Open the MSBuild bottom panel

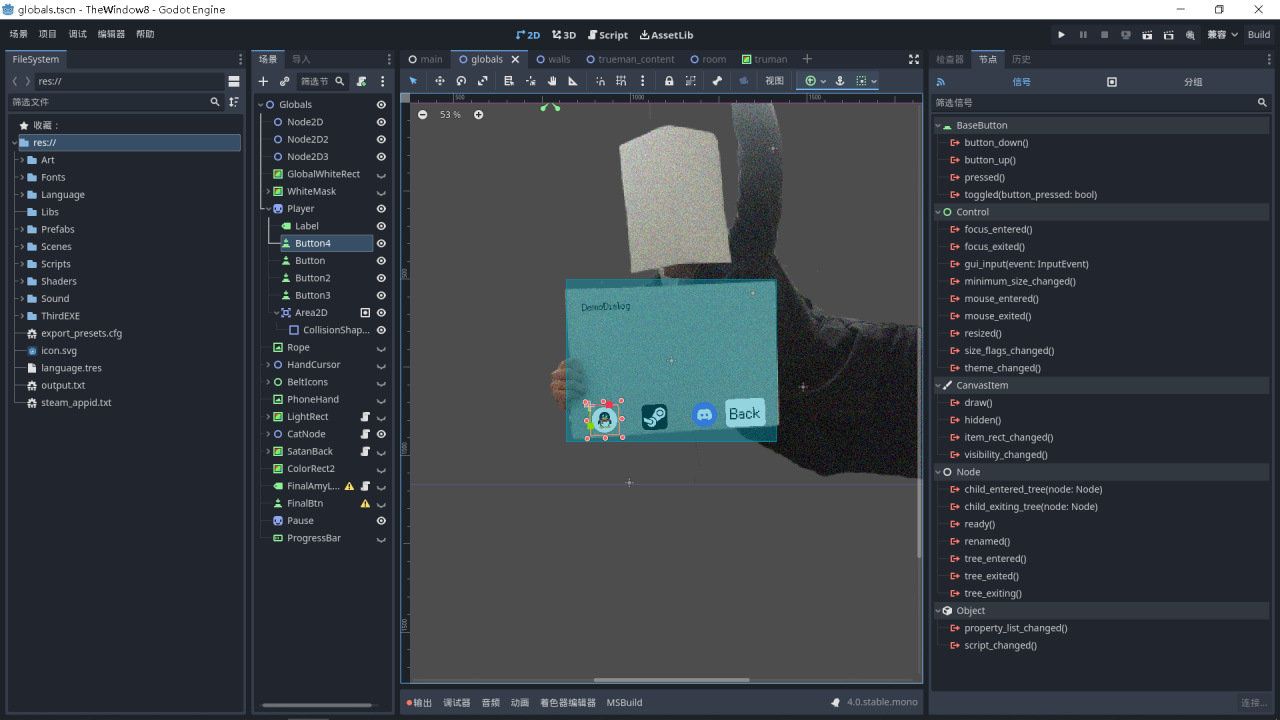click(x=624, y=703)
